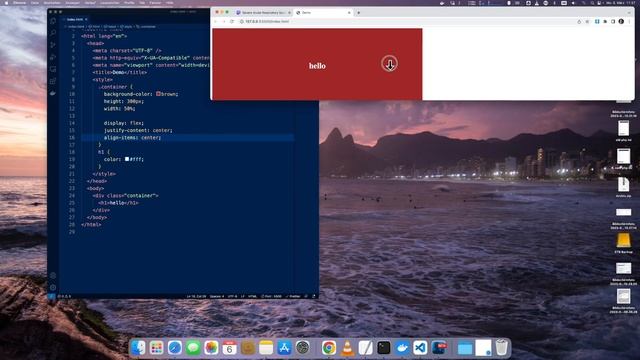Click the hello heading in the page
This screenshot has width=640, height=360.
point(317,66)
